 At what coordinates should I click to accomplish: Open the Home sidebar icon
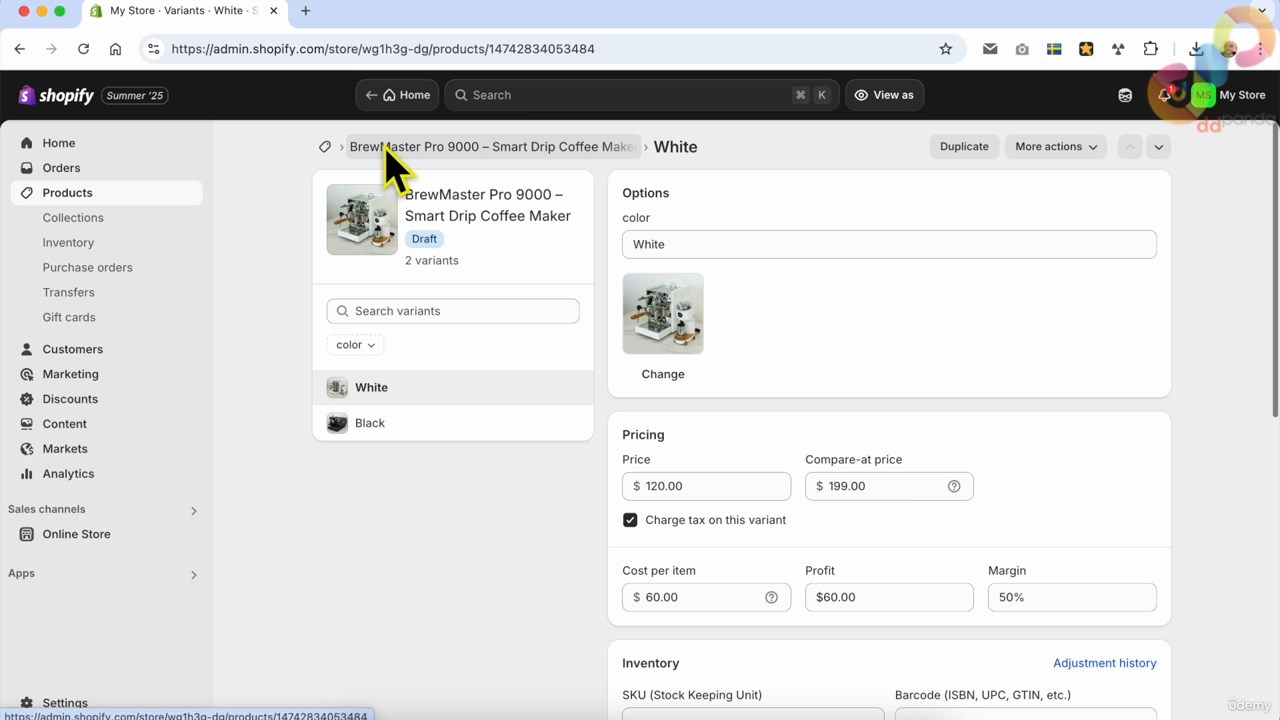27,143
